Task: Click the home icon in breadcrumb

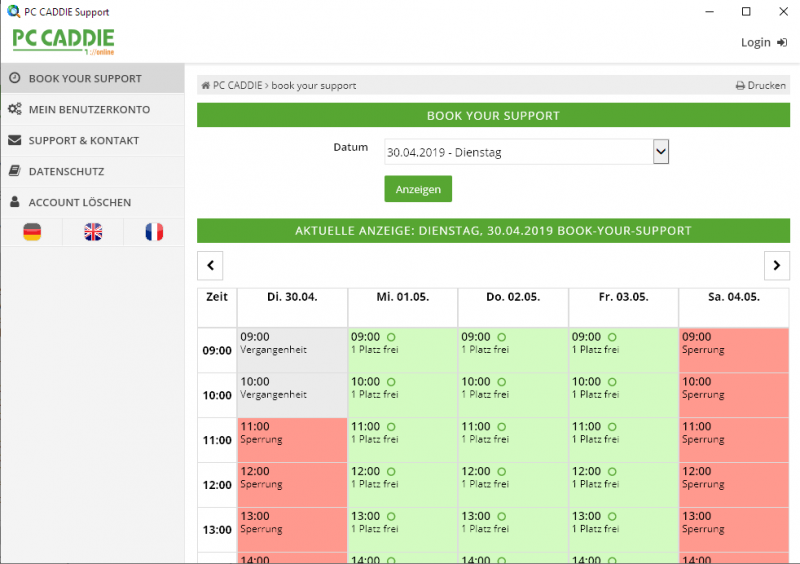Action: point(205,85)
